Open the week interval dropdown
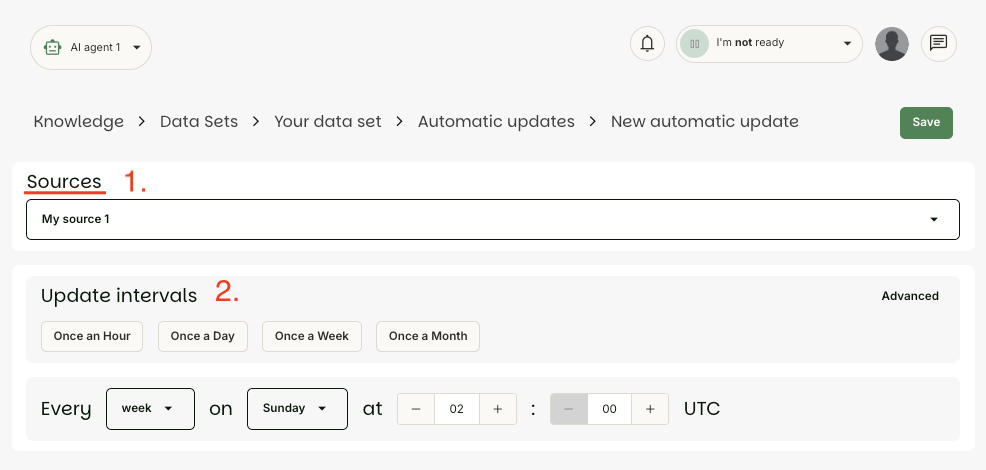Image resolution: width=986 pixels, height=470 pixels. coord(150,409)
